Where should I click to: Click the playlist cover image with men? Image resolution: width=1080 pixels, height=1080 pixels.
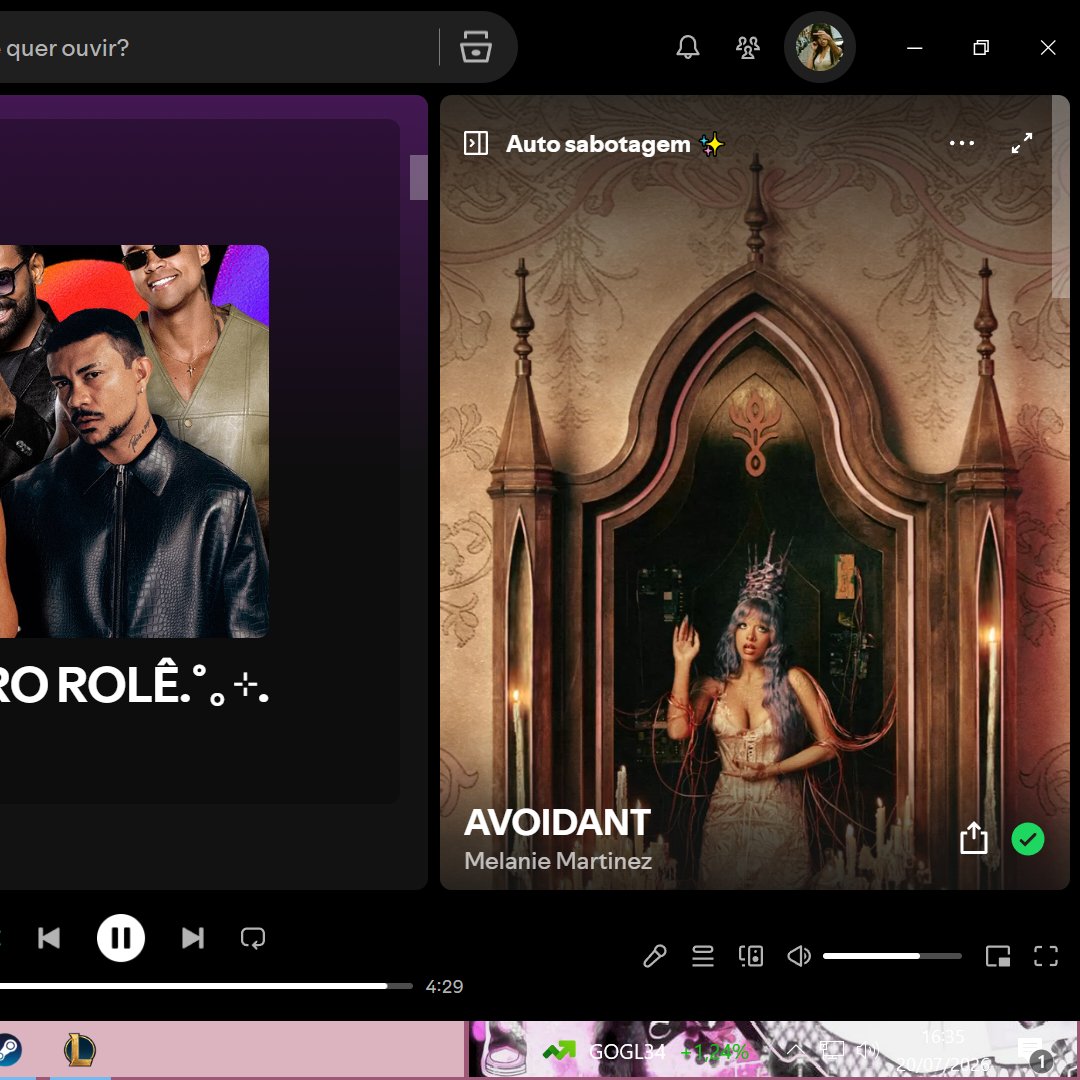(134, 441)
